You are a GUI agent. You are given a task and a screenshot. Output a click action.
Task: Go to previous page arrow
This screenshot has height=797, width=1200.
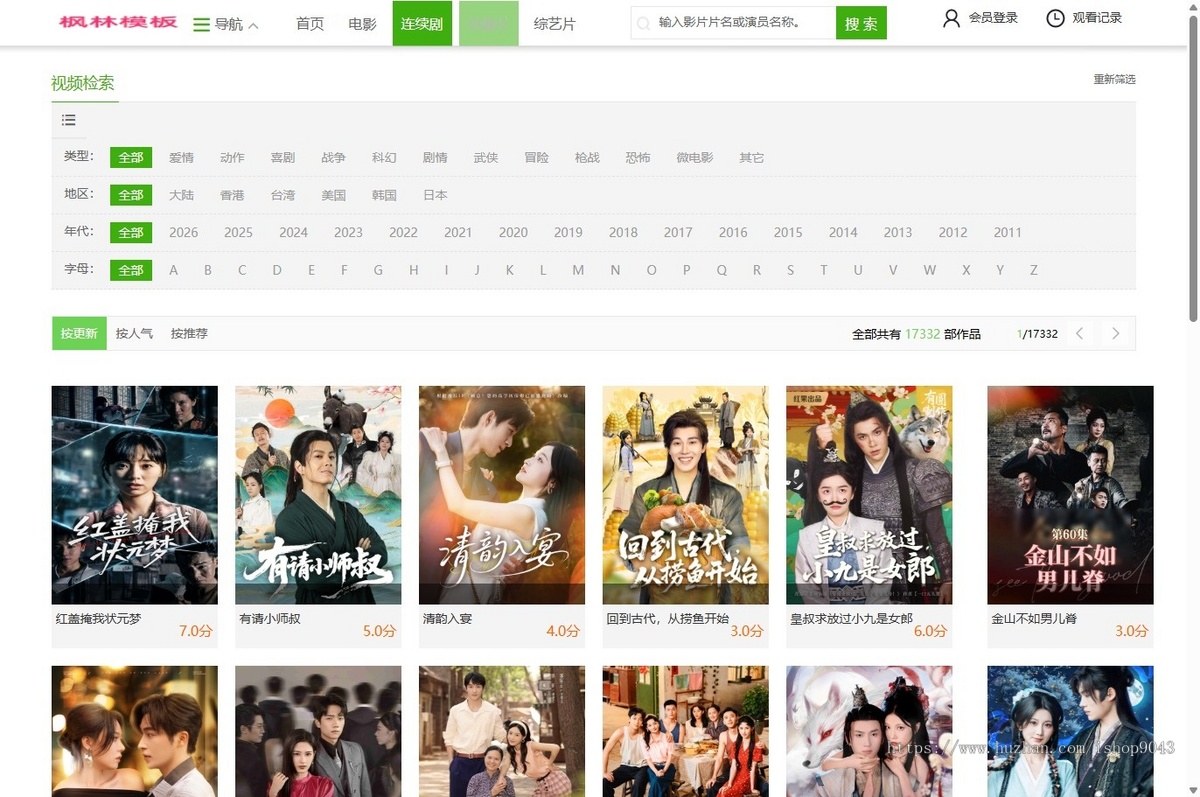coord(1079,334)
